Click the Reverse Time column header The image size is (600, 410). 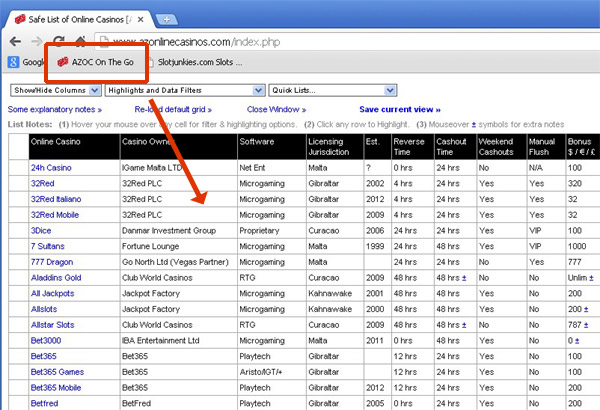[413, 147]
